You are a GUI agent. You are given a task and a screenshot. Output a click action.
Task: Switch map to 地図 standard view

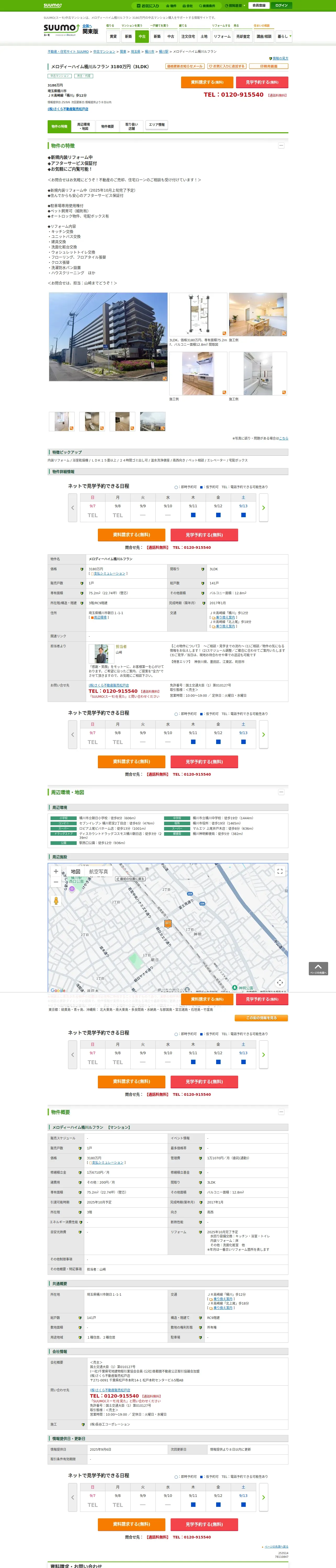tap(75, 872)
